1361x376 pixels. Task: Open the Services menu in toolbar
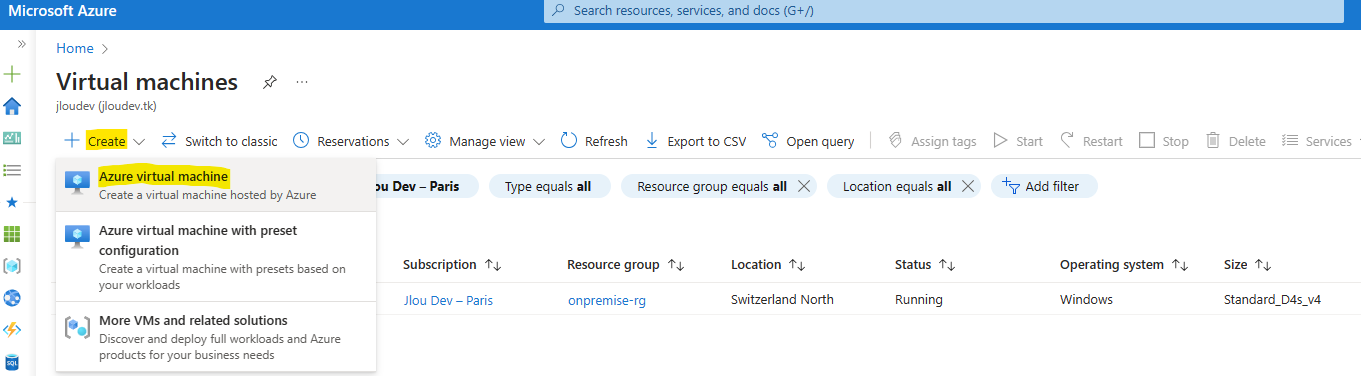1320,141
